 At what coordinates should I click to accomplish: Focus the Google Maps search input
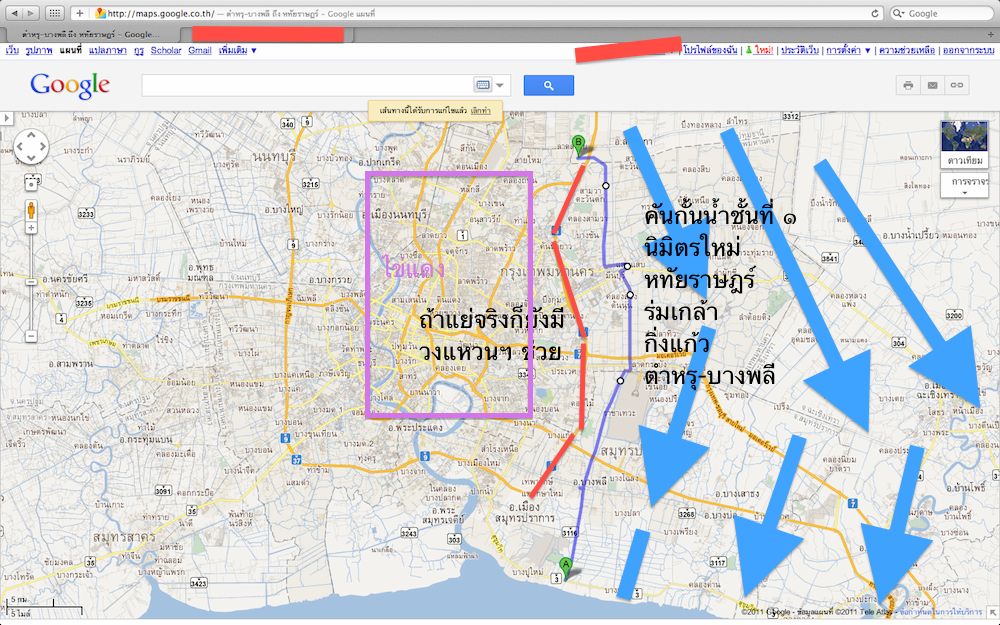[x=307, y=85]
